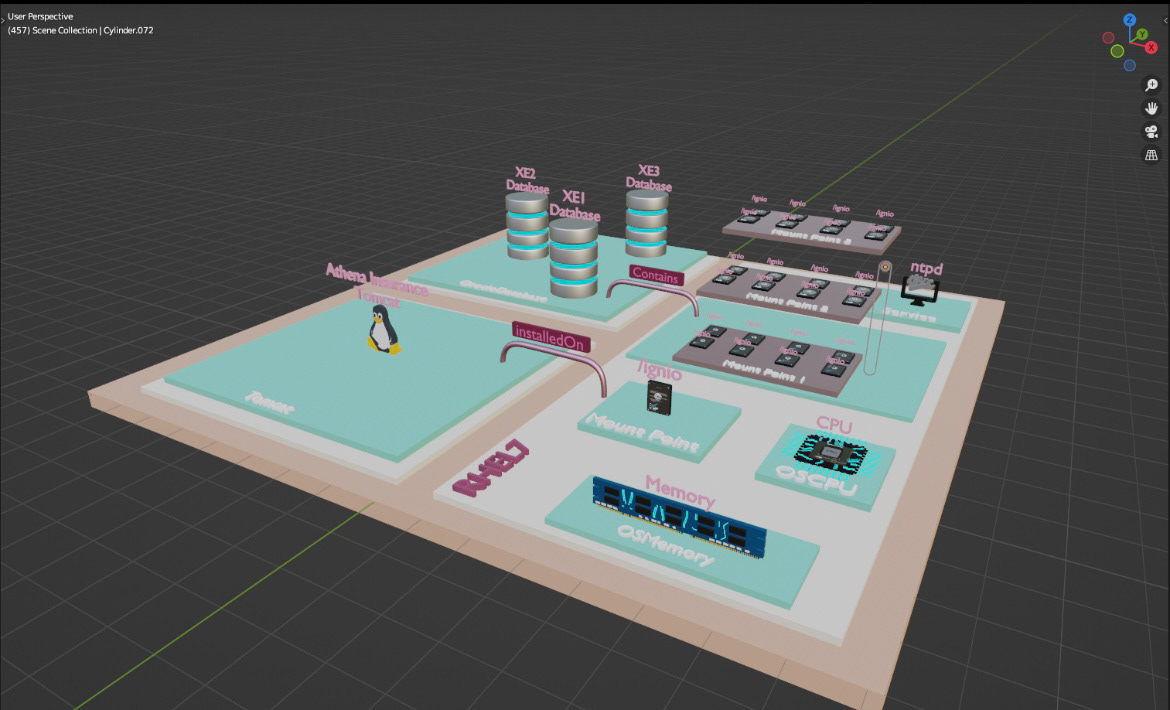The image size is (1170, 710).
Task: Toggle perspective/orthographic grid button
Action: click(1151, 155)
